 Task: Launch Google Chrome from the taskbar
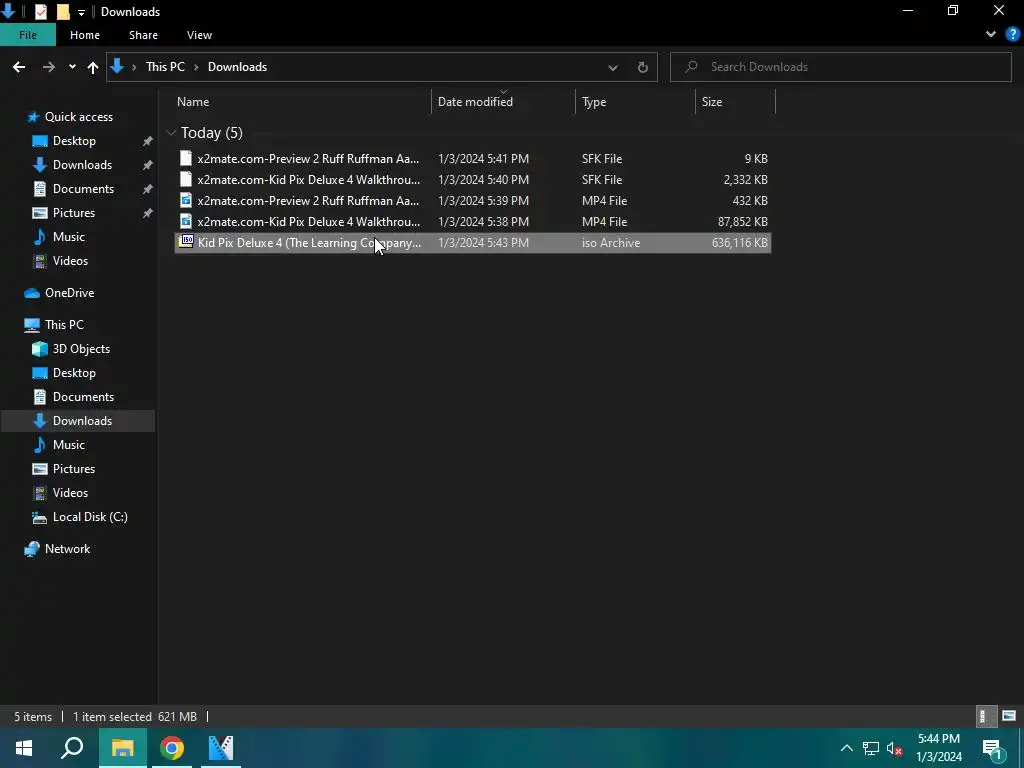click(172, 748)
